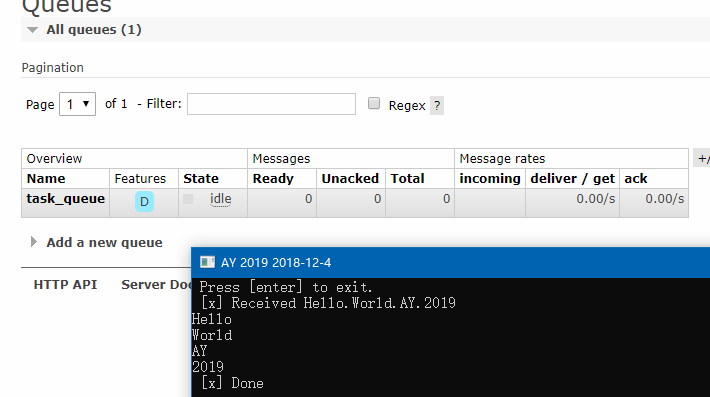
Task: Open the Regex help question mark
Action: click(437, 105)
